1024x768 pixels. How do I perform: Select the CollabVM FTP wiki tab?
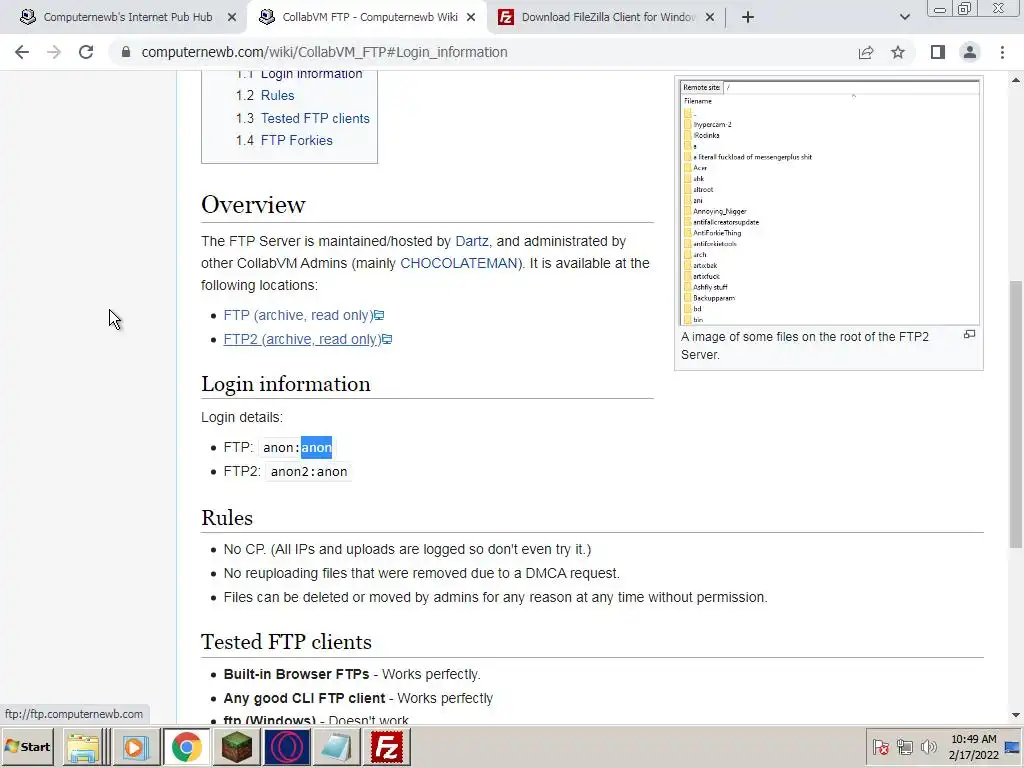pos(369,17)
